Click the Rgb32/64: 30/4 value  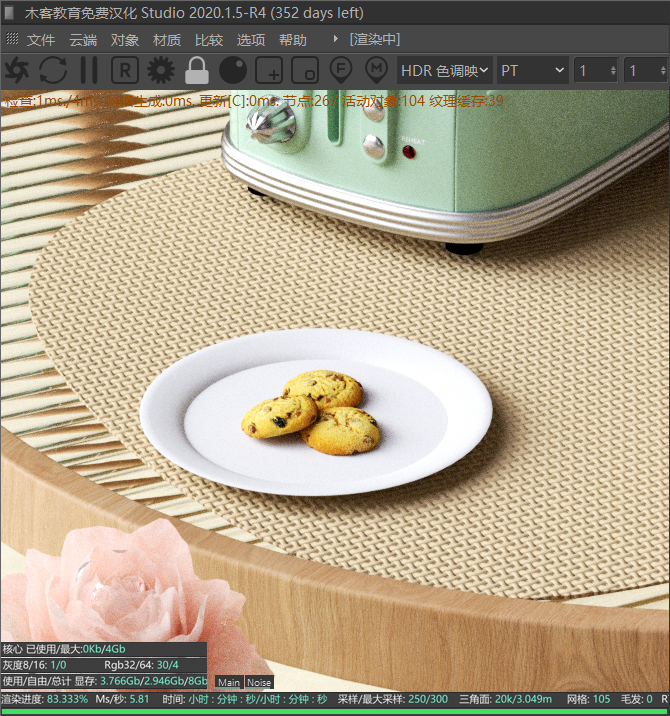142,665
